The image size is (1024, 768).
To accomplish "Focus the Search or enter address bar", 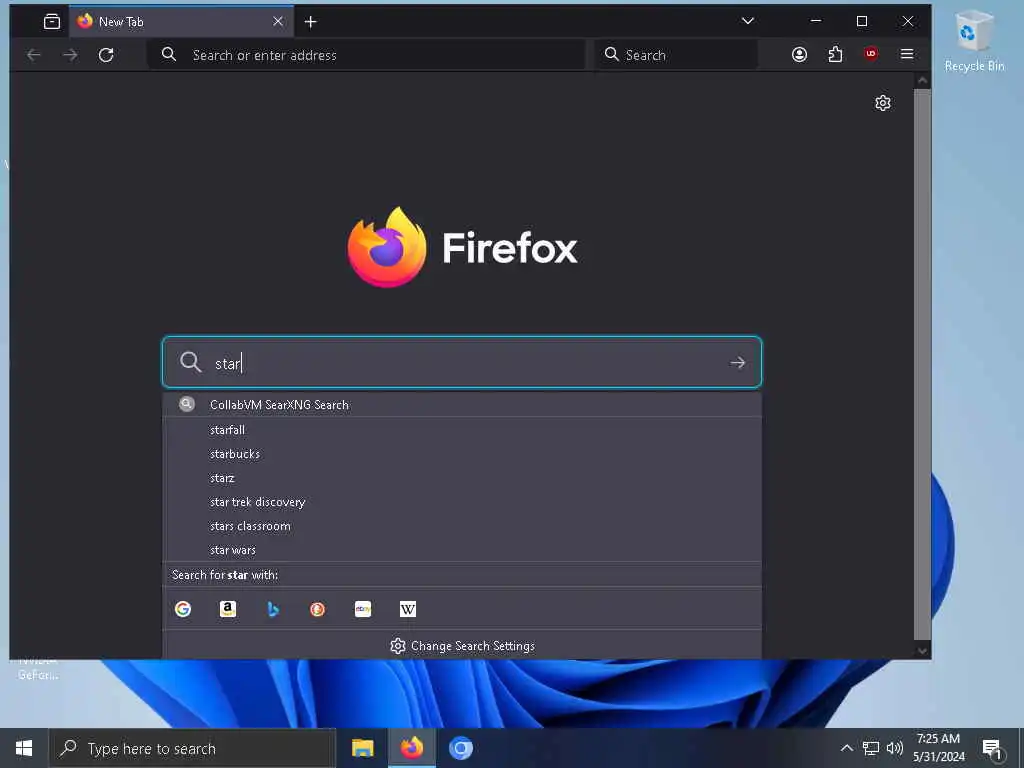I will coord(366,55).
